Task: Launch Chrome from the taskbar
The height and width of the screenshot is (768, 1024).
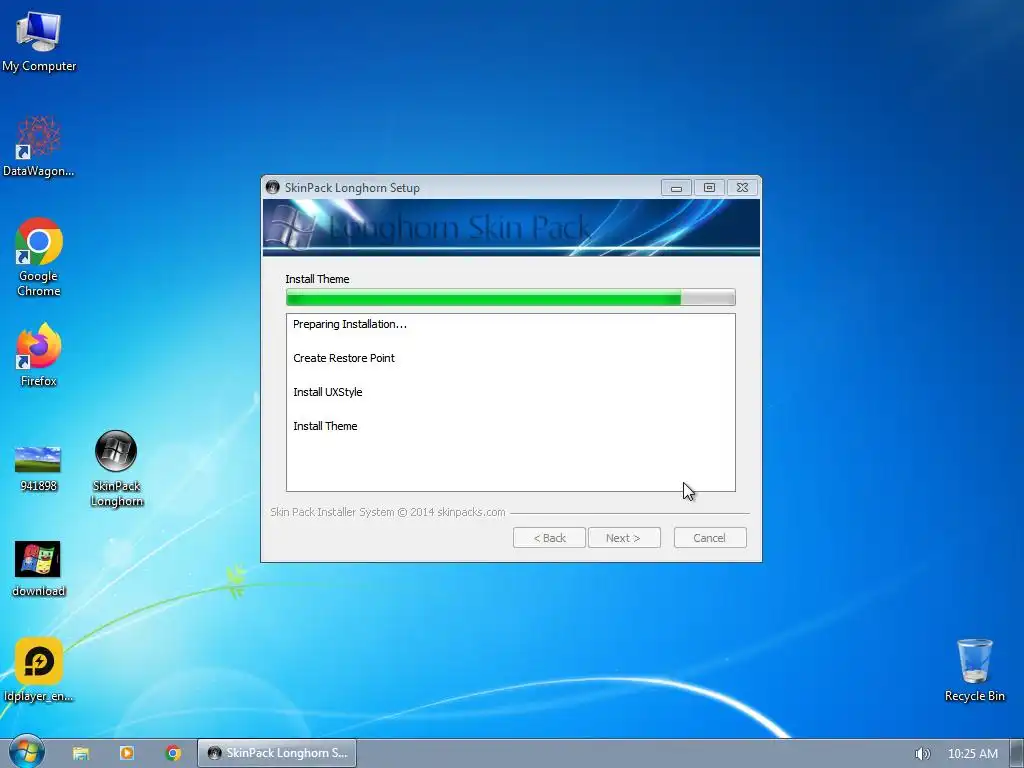Action: (173, 753)
